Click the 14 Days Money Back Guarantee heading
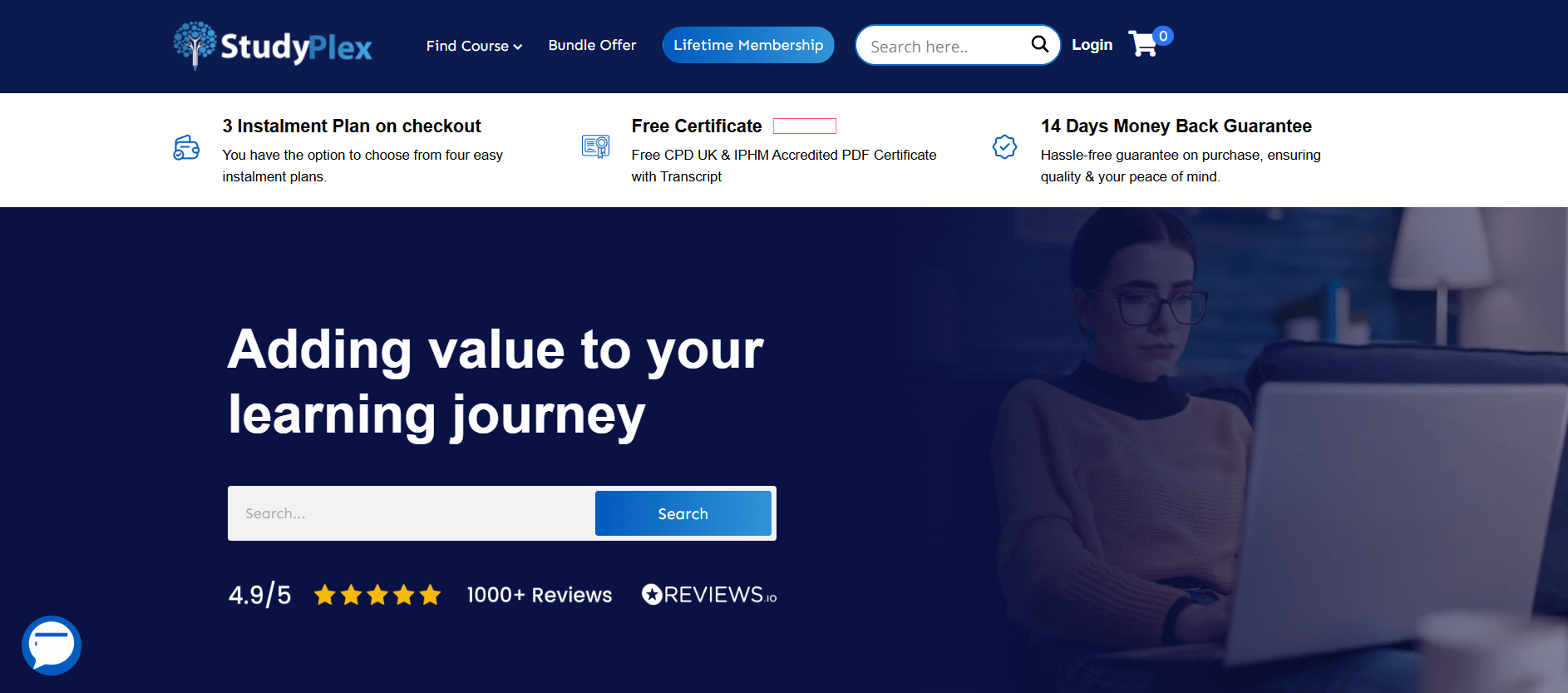 pos(1176,126)
